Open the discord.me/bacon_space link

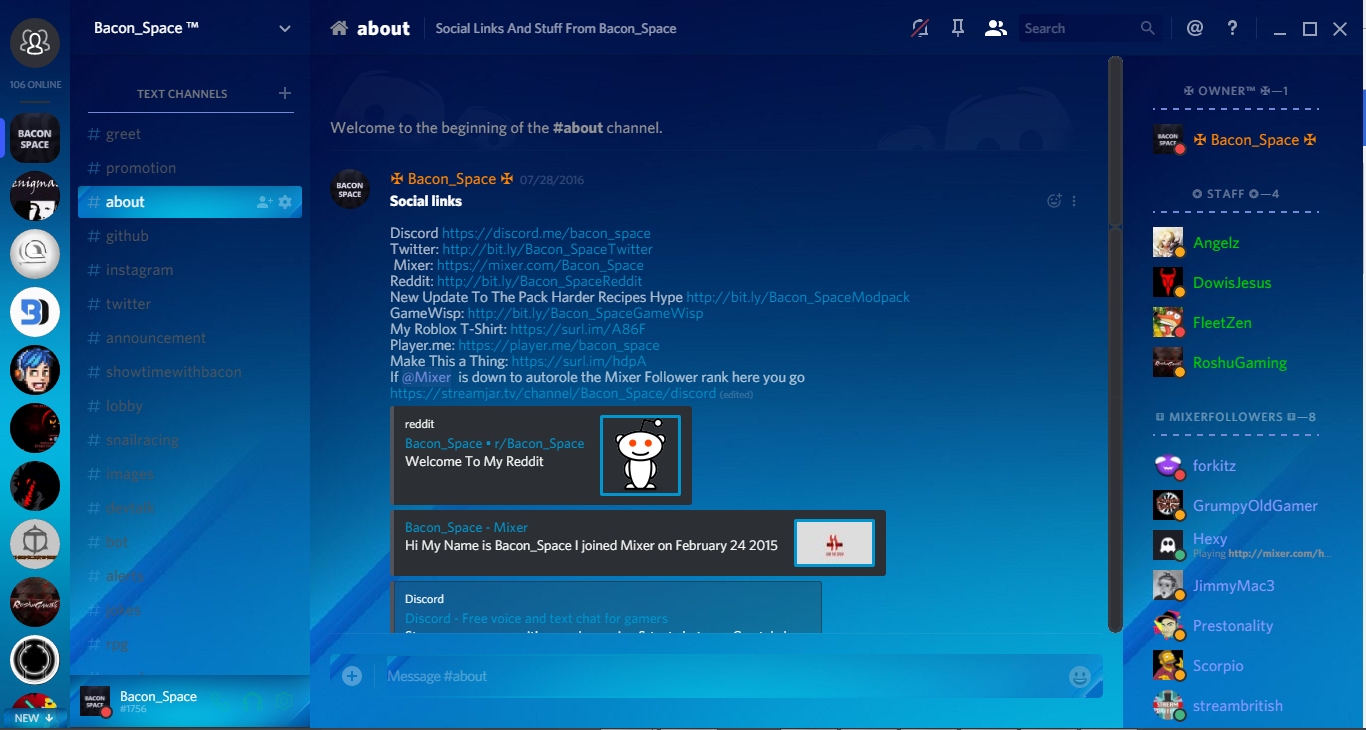tap(546, 233)
